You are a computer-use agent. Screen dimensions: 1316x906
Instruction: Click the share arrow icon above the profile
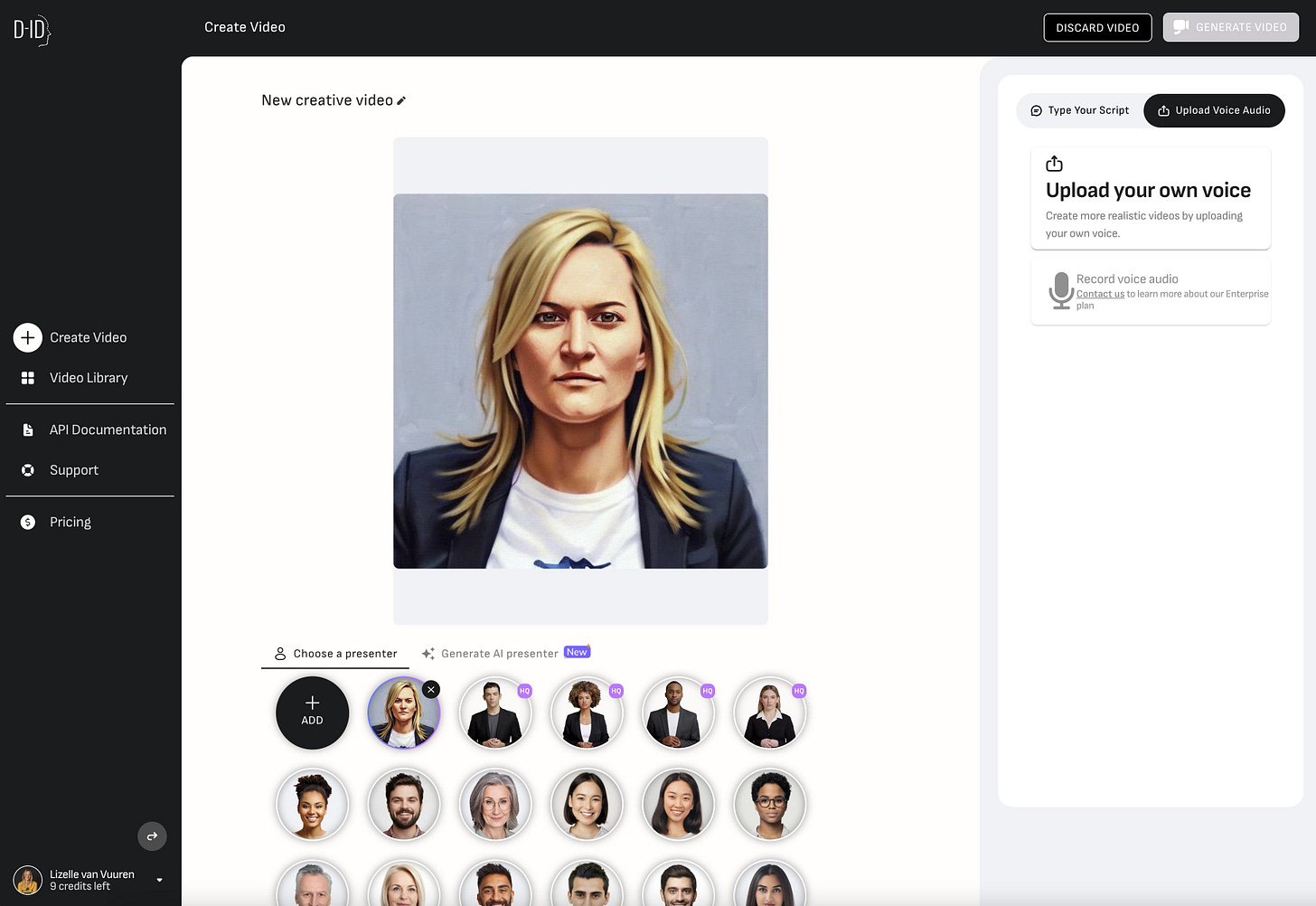click(152, 836)
